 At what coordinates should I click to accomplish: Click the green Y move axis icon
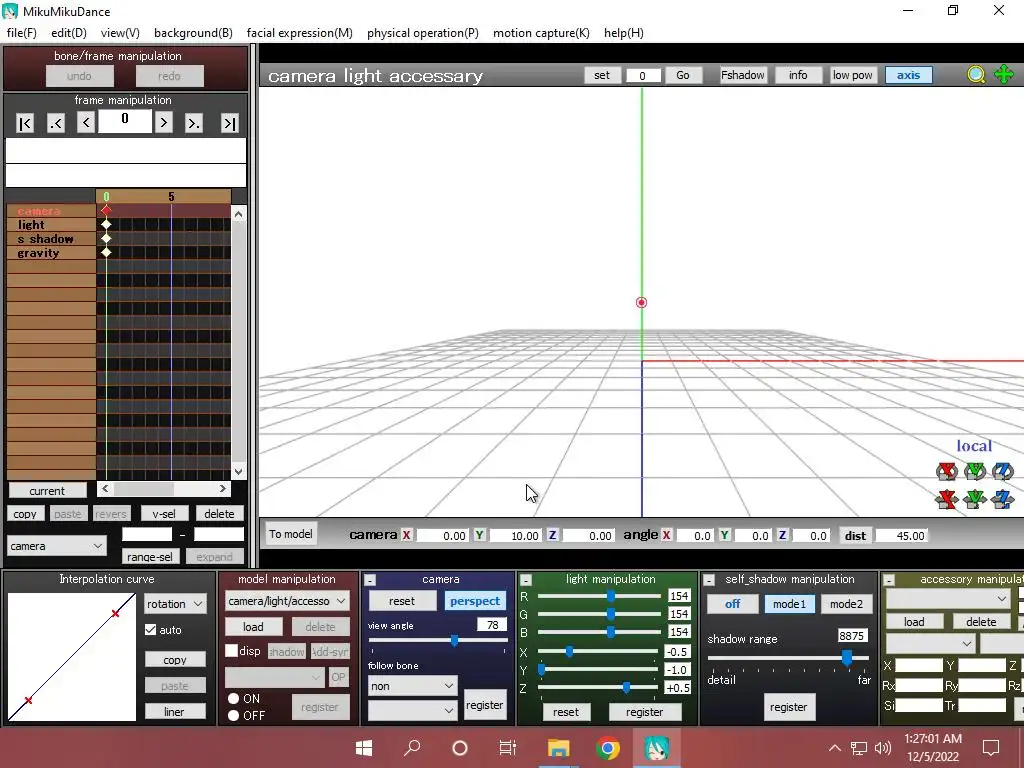pos(974,500)
